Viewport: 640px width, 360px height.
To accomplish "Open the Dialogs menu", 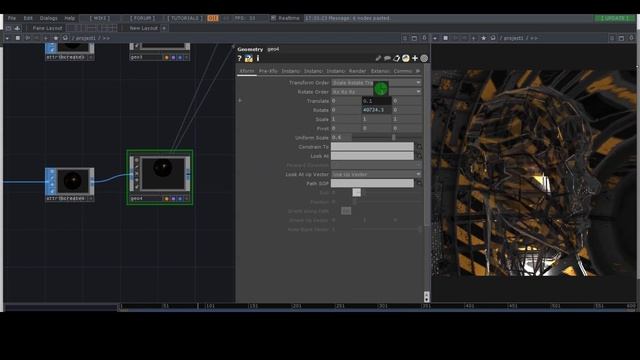I will (x=49, y=18).
